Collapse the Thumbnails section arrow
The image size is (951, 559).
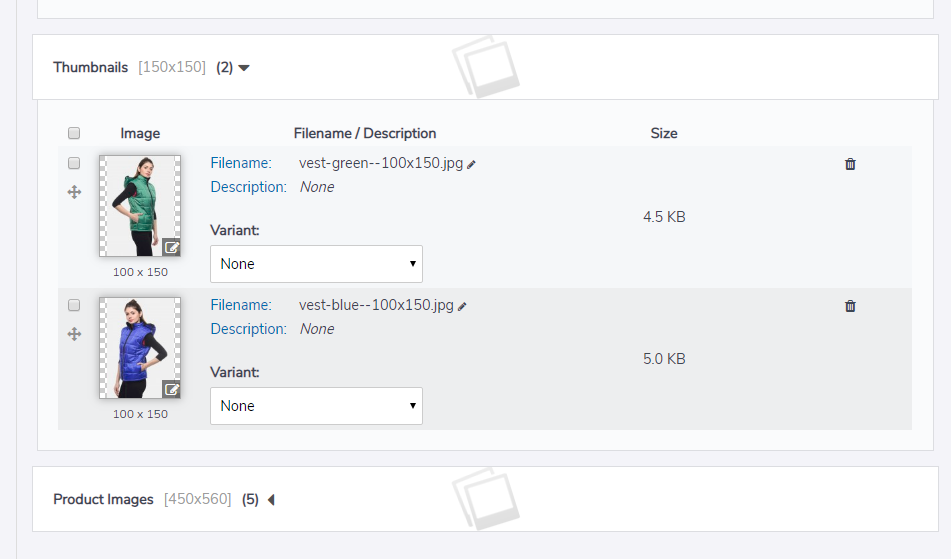pos(244,68)
